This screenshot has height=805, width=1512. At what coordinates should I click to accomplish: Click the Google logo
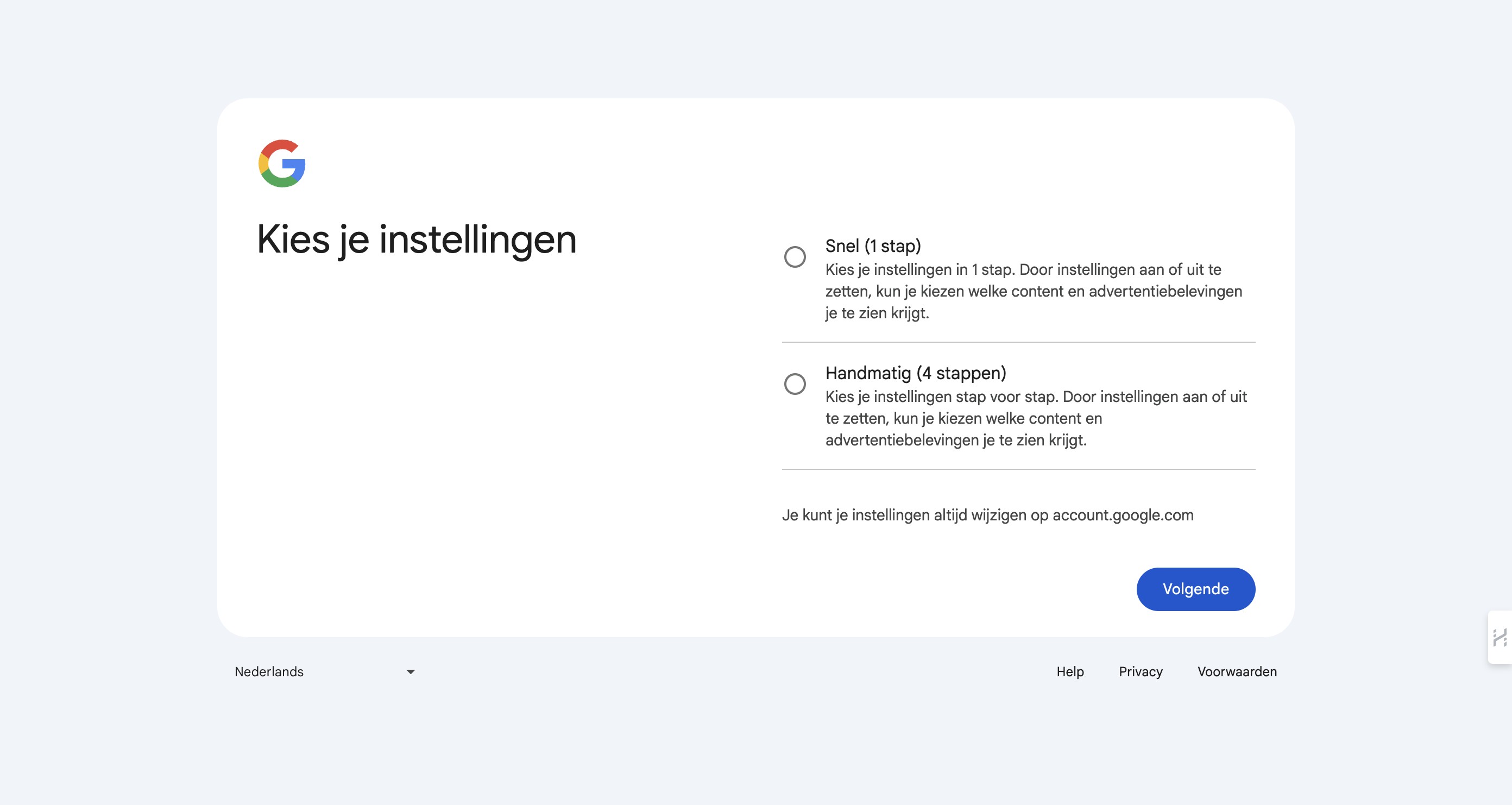click(282, 163)
